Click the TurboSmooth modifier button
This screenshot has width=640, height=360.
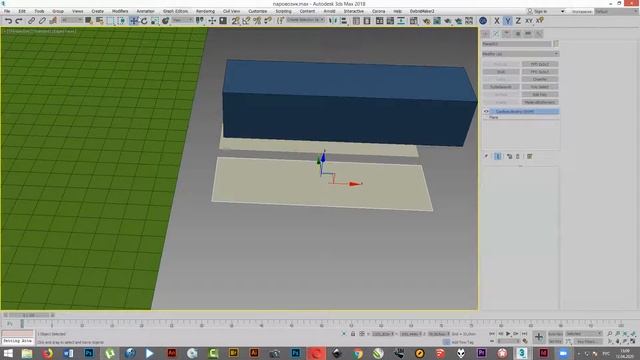(x=501, y=87)
